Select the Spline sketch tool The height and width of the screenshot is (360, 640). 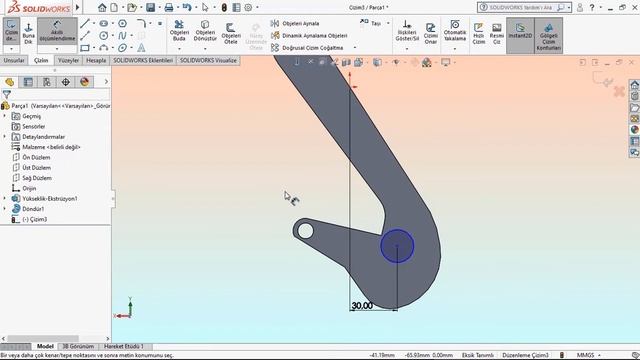(122, 36)
